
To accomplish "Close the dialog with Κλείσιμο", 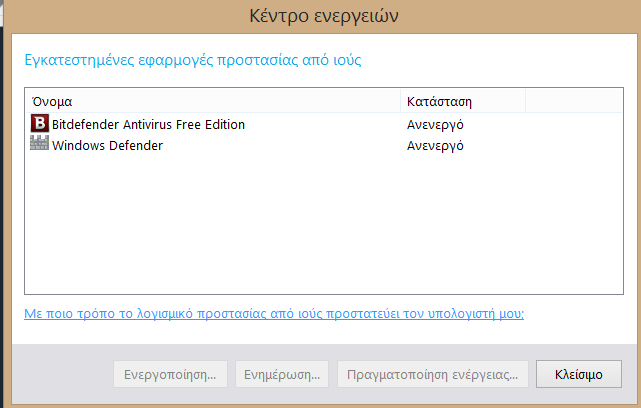I will click(x=578, y=374).
